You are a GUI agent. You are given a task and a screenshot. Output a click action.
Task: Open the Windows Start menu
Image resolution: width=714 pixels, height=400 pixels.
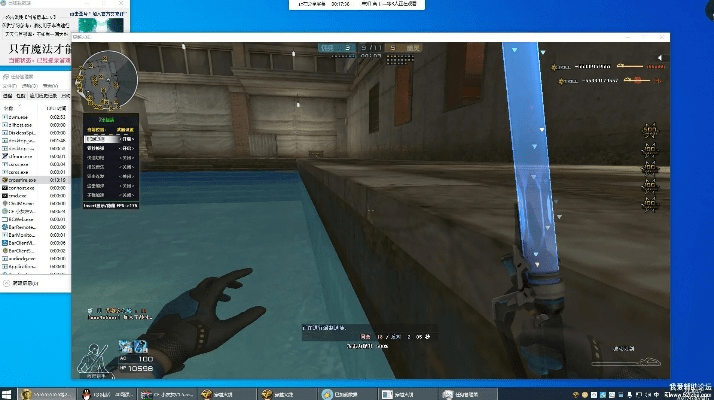coord(7,393)
